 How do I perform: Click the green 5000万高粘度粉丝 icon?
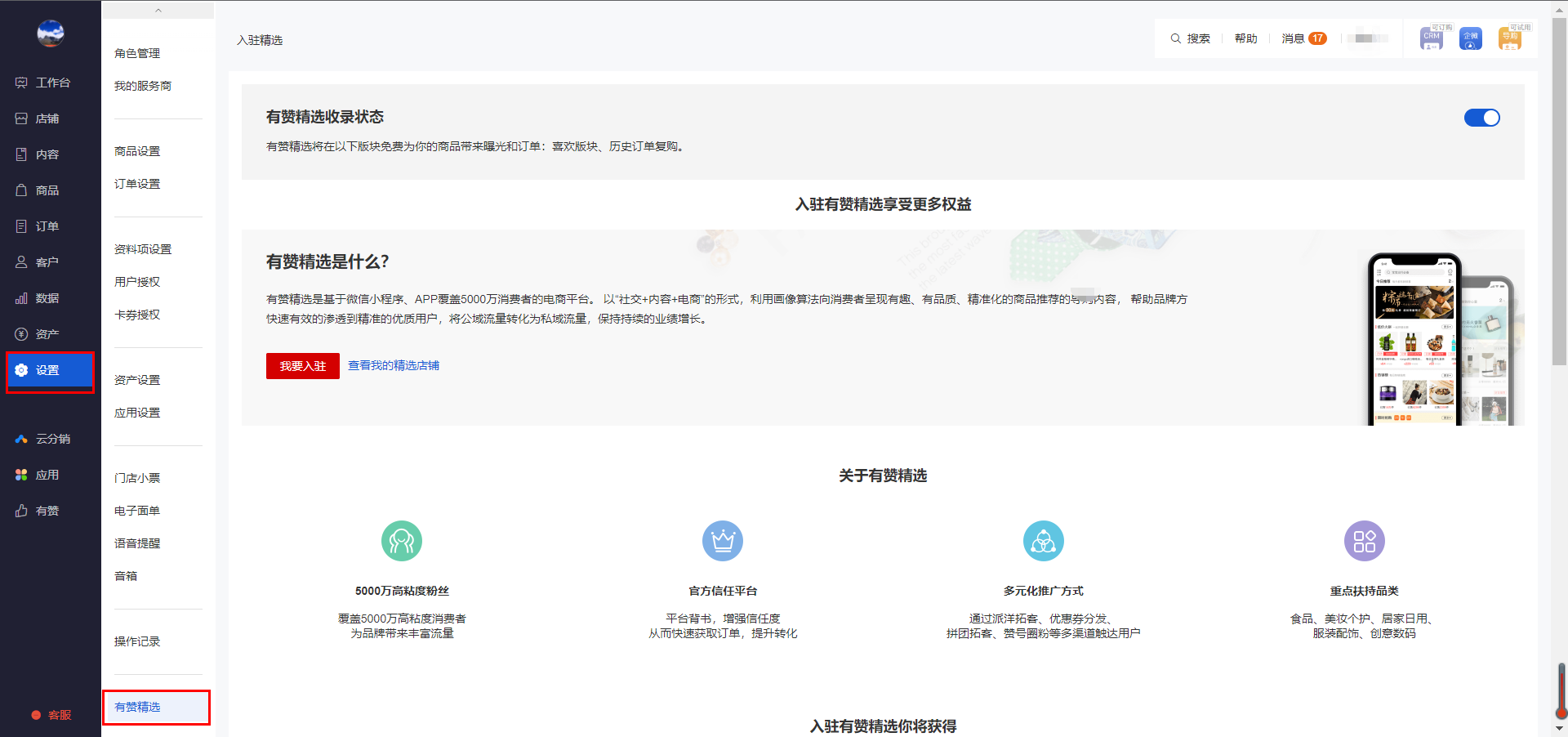(402, 541)
